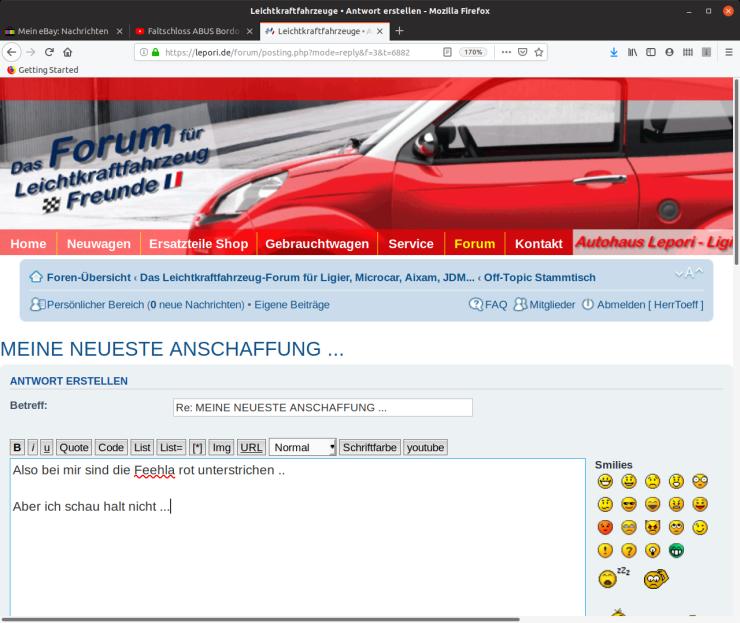Insert the sunglasses cool smiley
740x623 pixels.
629,503
